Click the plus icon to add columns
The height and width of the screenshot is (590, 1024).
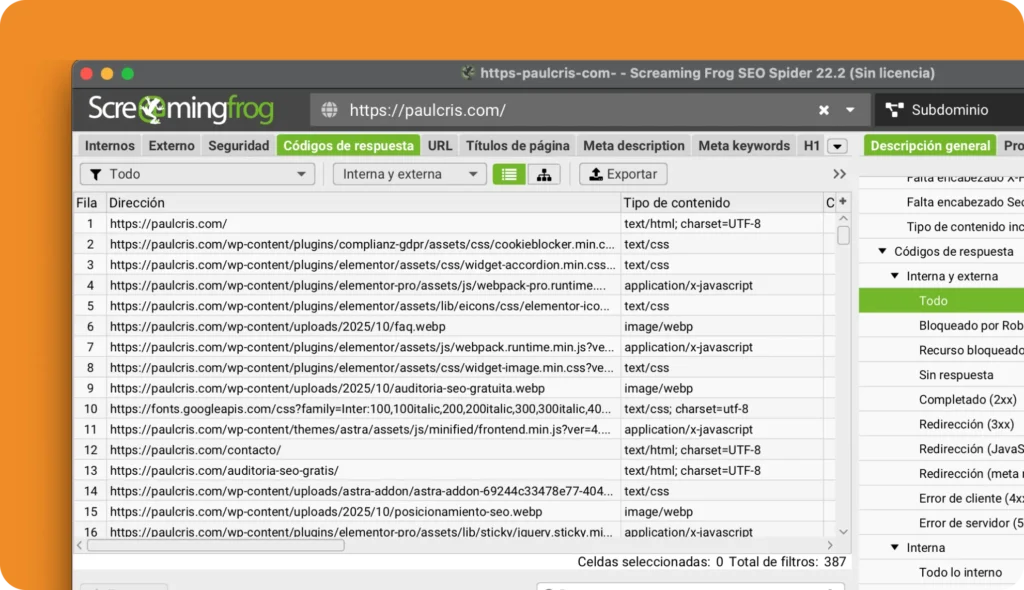coord(842,202)
